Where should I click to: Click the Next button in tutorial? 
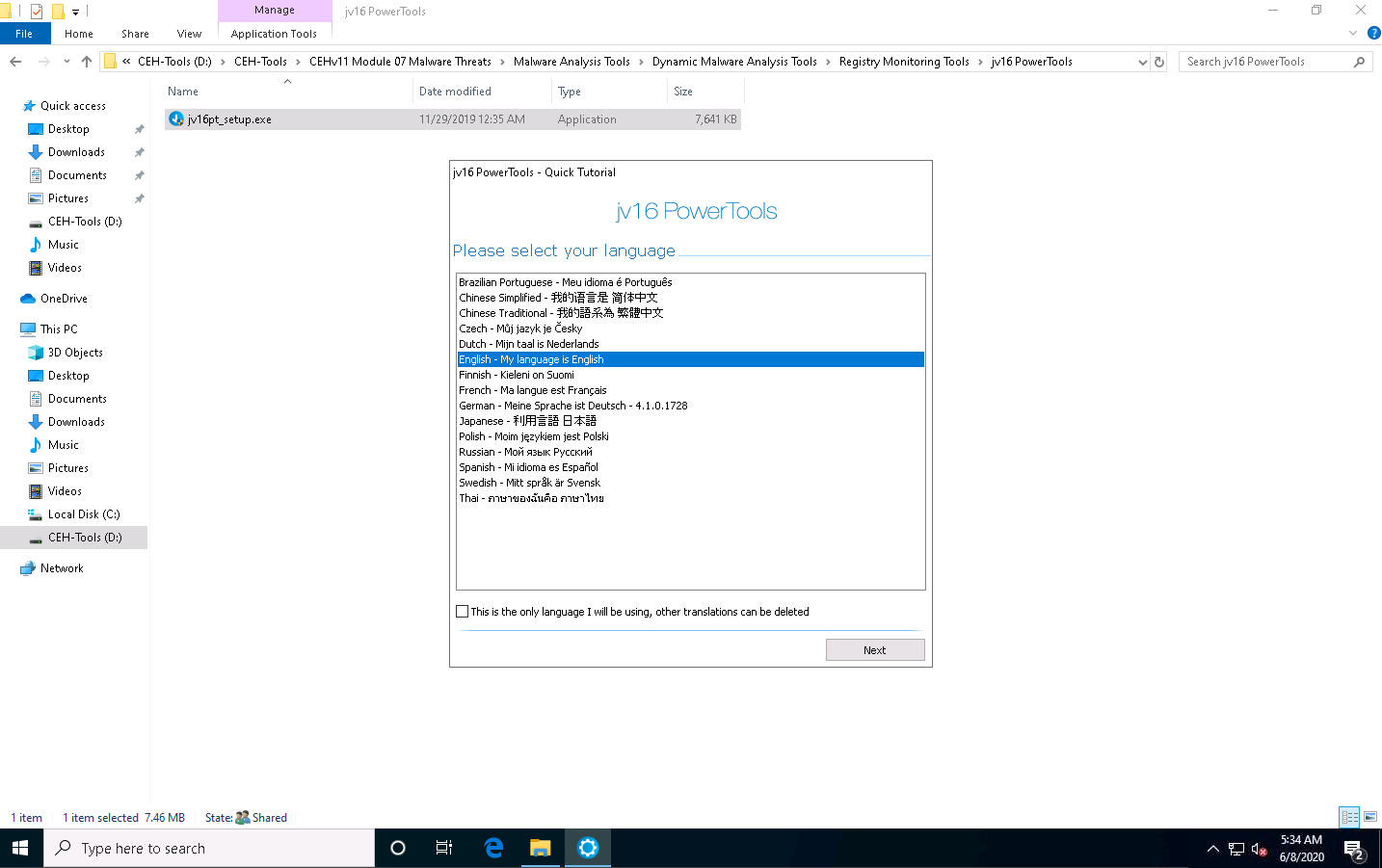(x=875, y=650)
